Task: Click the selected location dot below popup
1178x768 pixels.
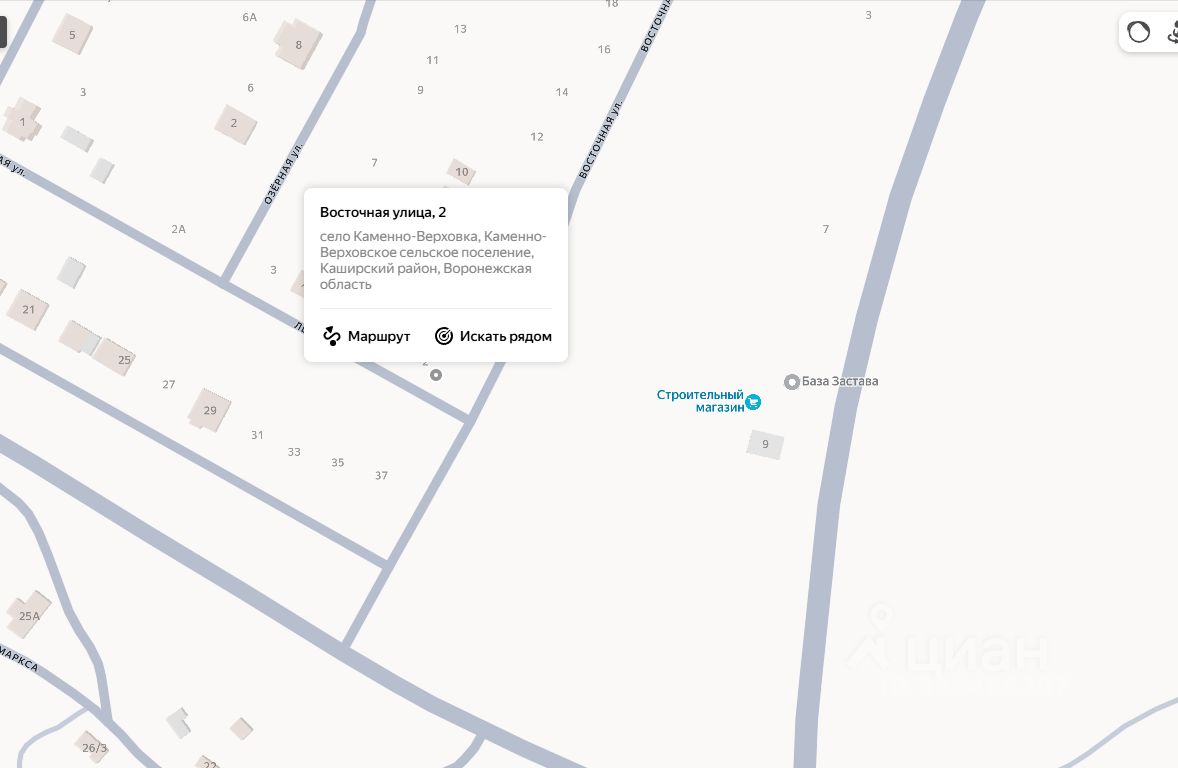Action: coord(436,375)
